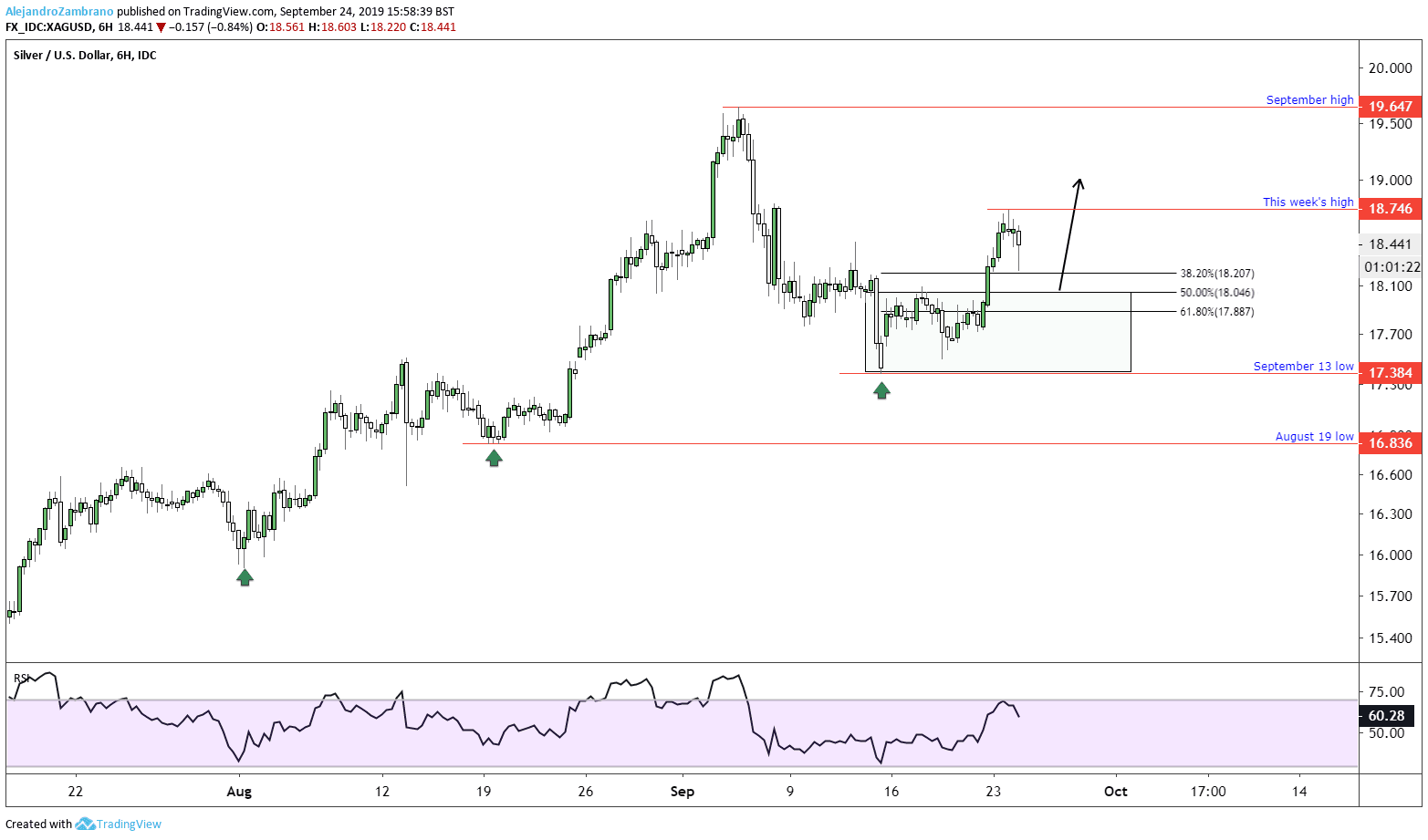This screenshot has height=840, width=1428.
Task: Click the 75.00 RSI axis value
Action: pyautogui.click(x=1387, y=692)
